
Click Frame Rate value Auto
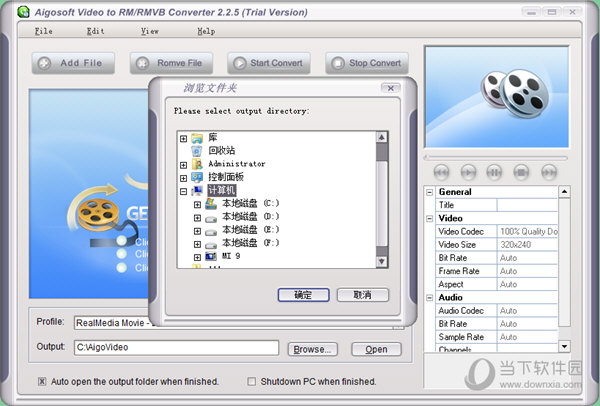tap(527, 271)
